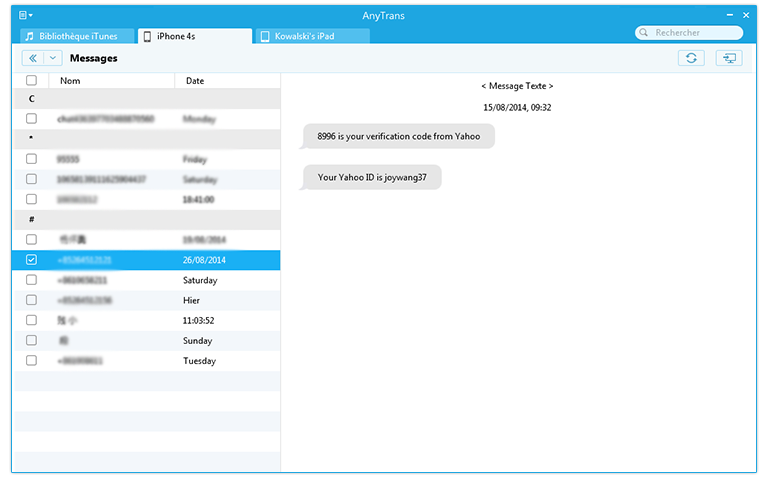The image size is (760, 481).
Task: Switch to Bibliothèque iTunes tab
Action: pos(78,36)
